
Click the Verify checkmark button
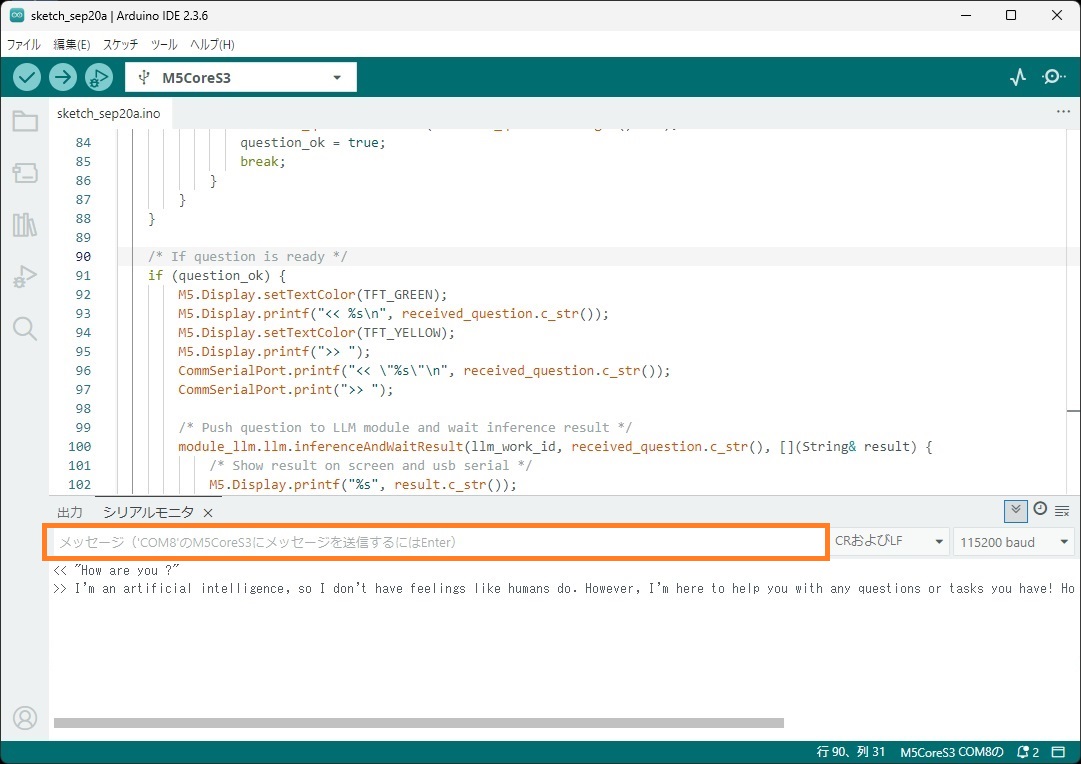[27, 77]
